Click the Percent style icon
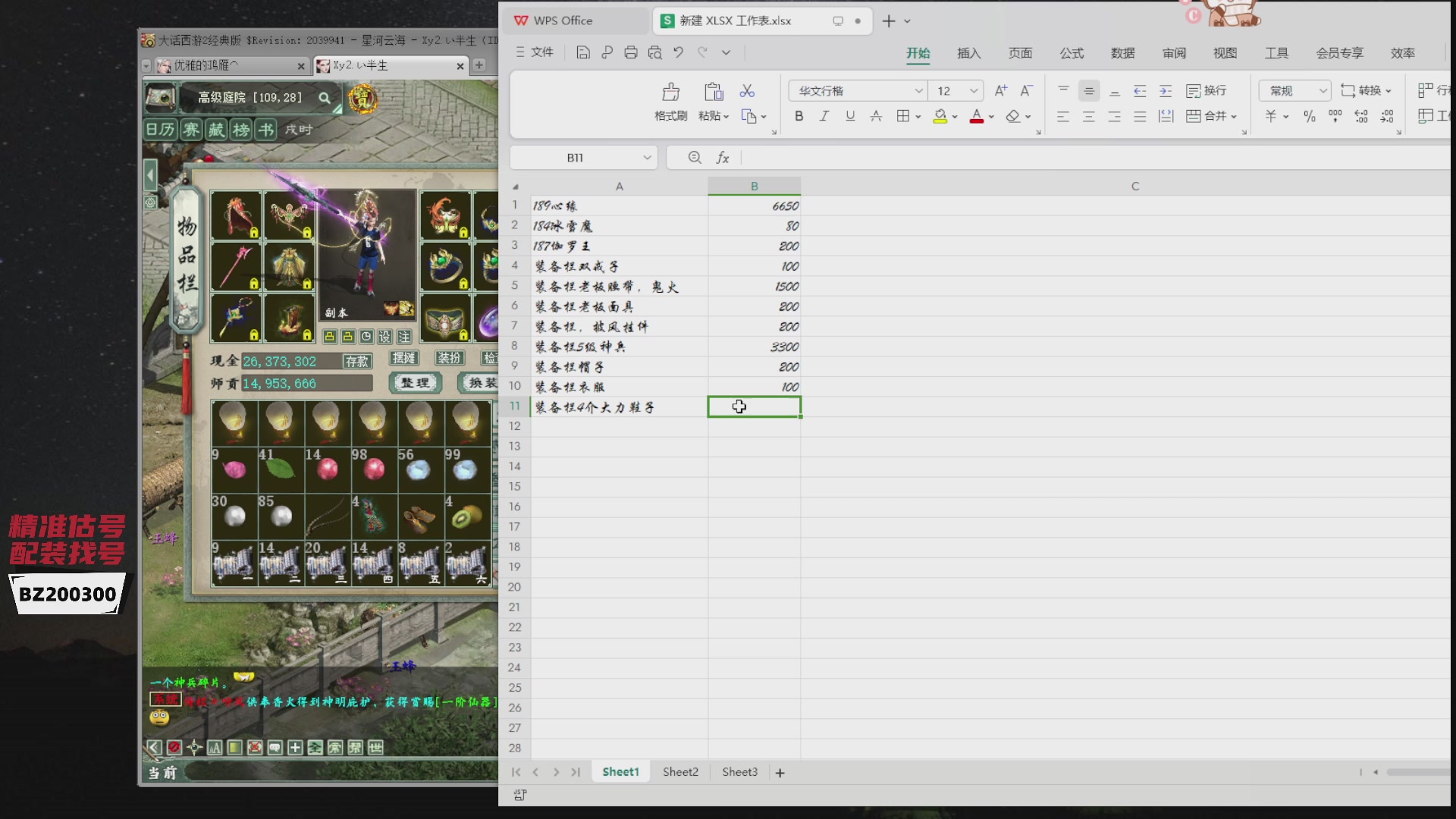 coord(1310,116)
